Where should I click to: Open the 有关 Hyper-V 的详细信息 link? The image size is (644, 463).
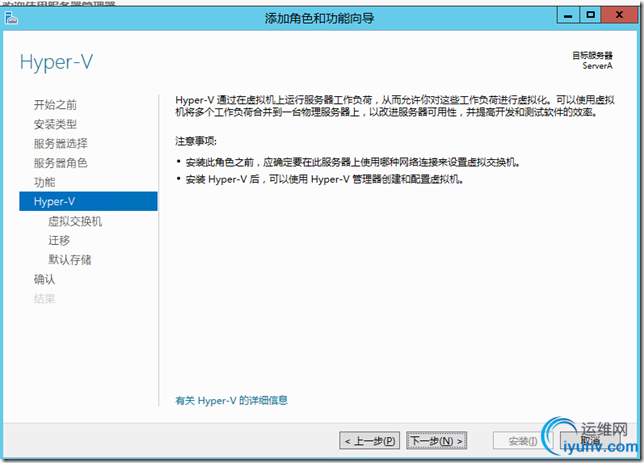coord(231,401)
